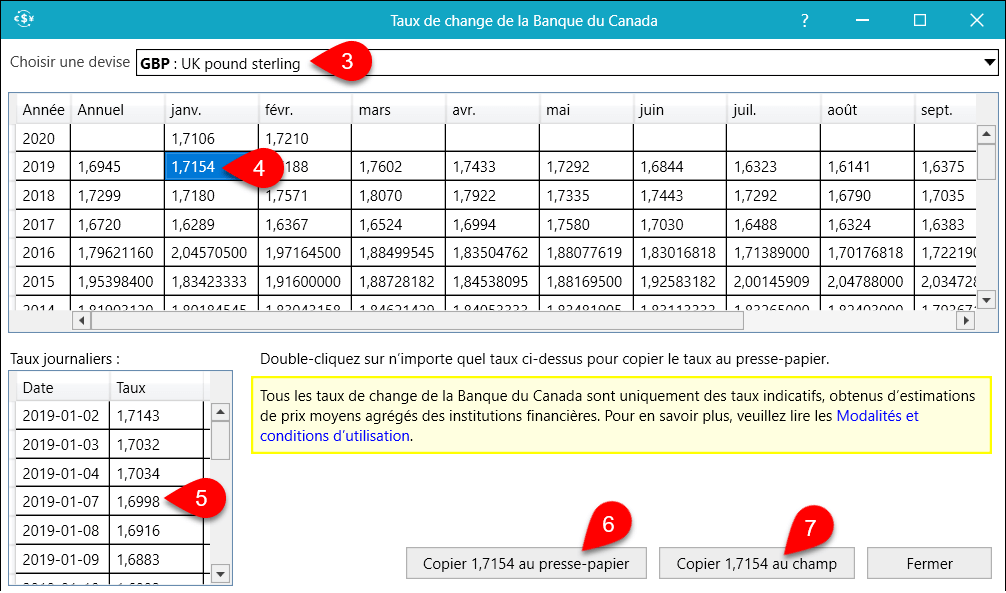The image size is (1006, 593).
Task: Click the mars column header
Action: point(398,110)
